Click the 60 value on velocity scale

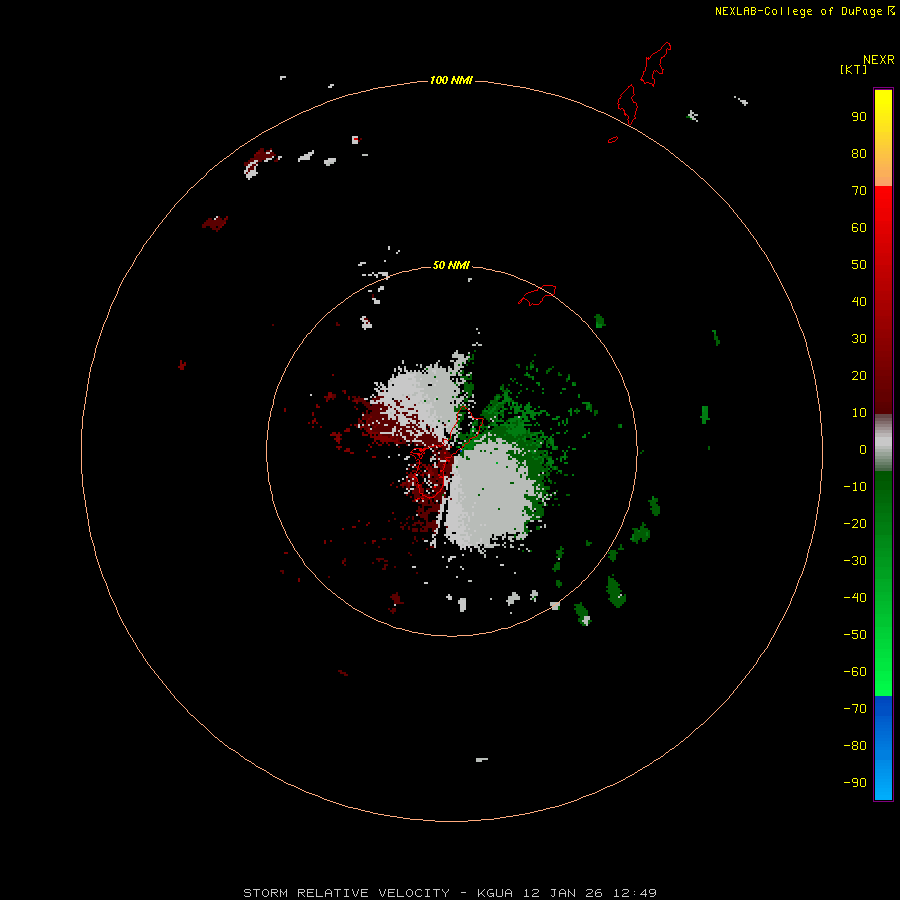859,228
